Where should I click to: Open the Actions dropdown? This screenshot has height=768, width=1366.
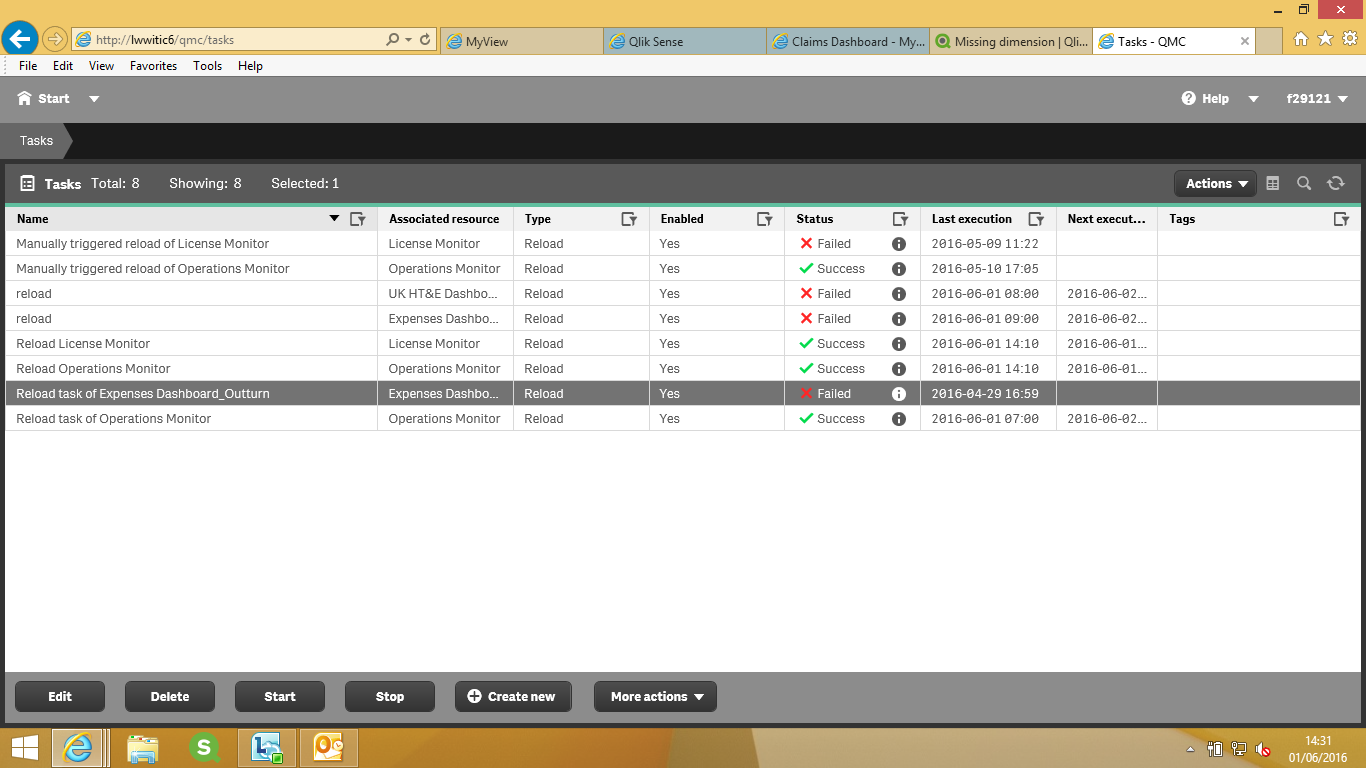point(1215,183)
